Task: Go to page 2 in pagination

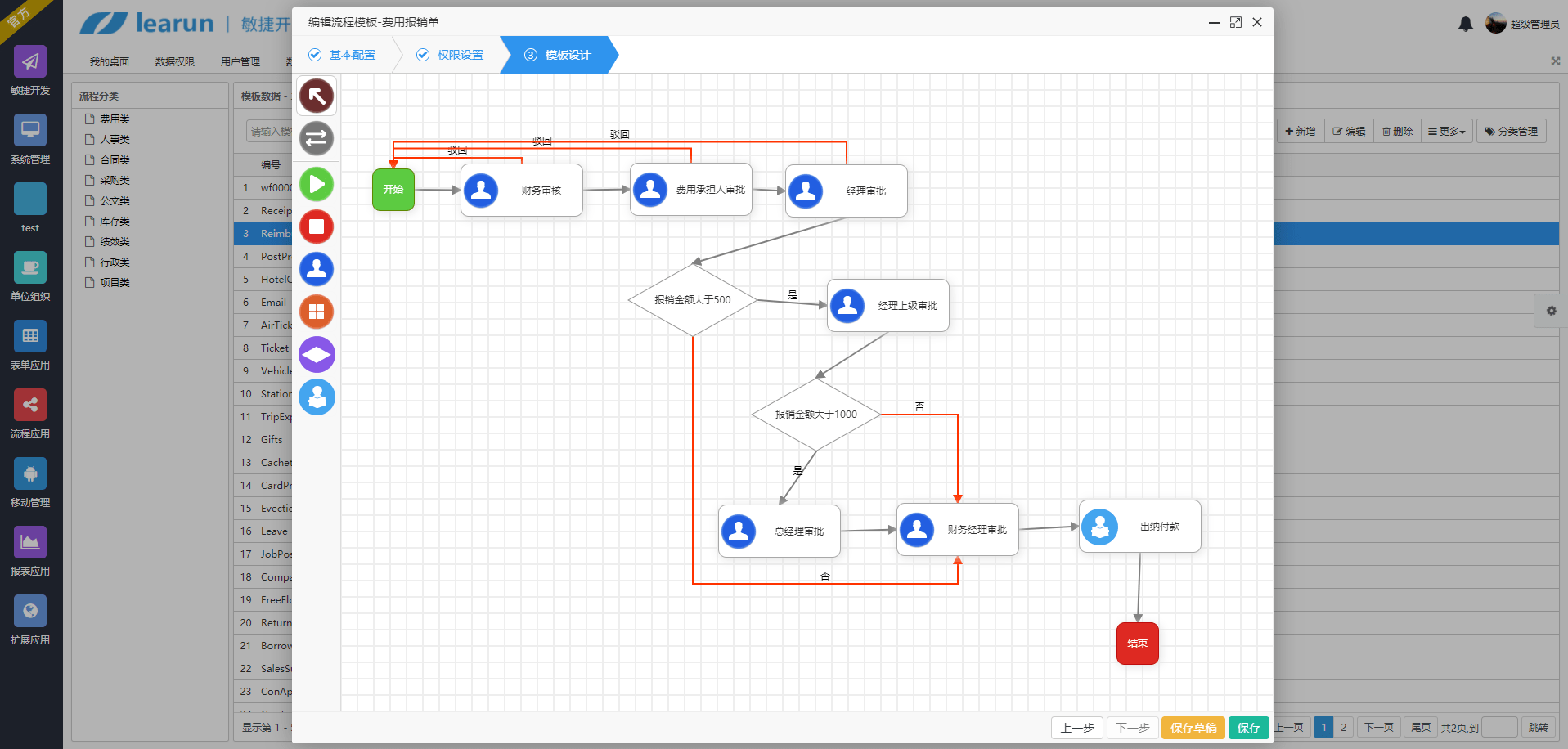Action: click(1343, 727)
